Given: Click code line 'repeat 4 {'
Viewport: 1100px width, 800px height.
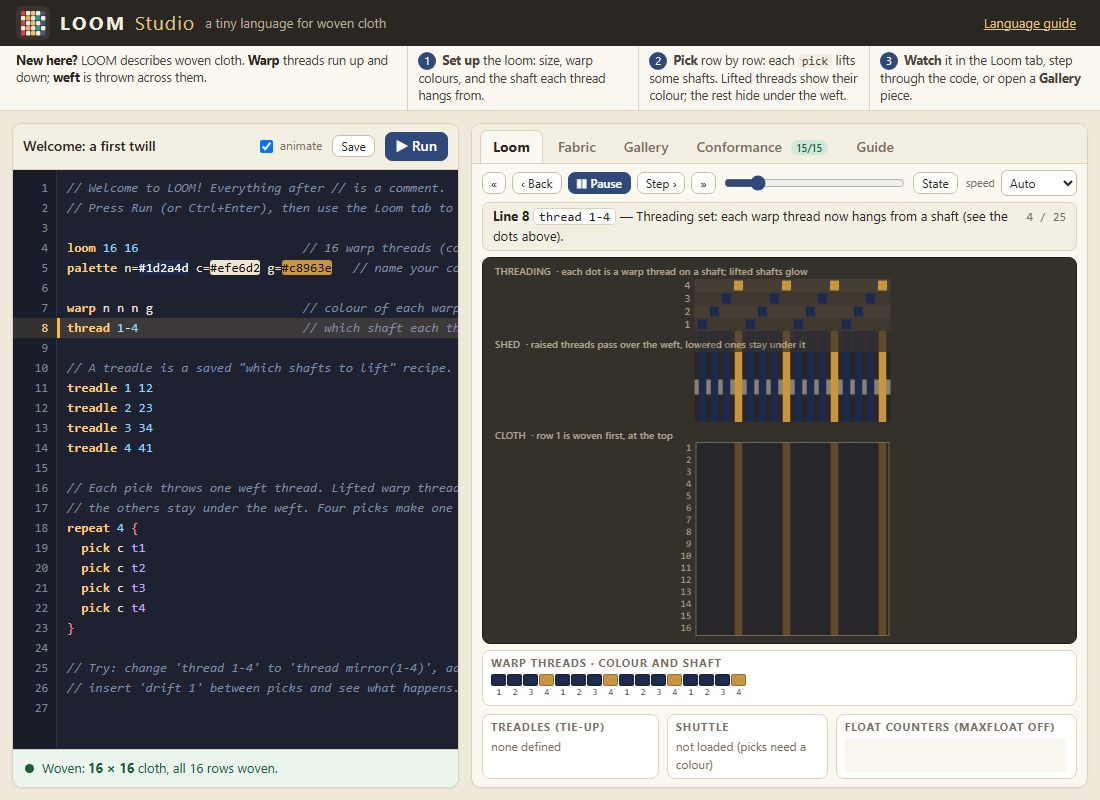Looking at the screenshot, I should [x=102, y=528].
